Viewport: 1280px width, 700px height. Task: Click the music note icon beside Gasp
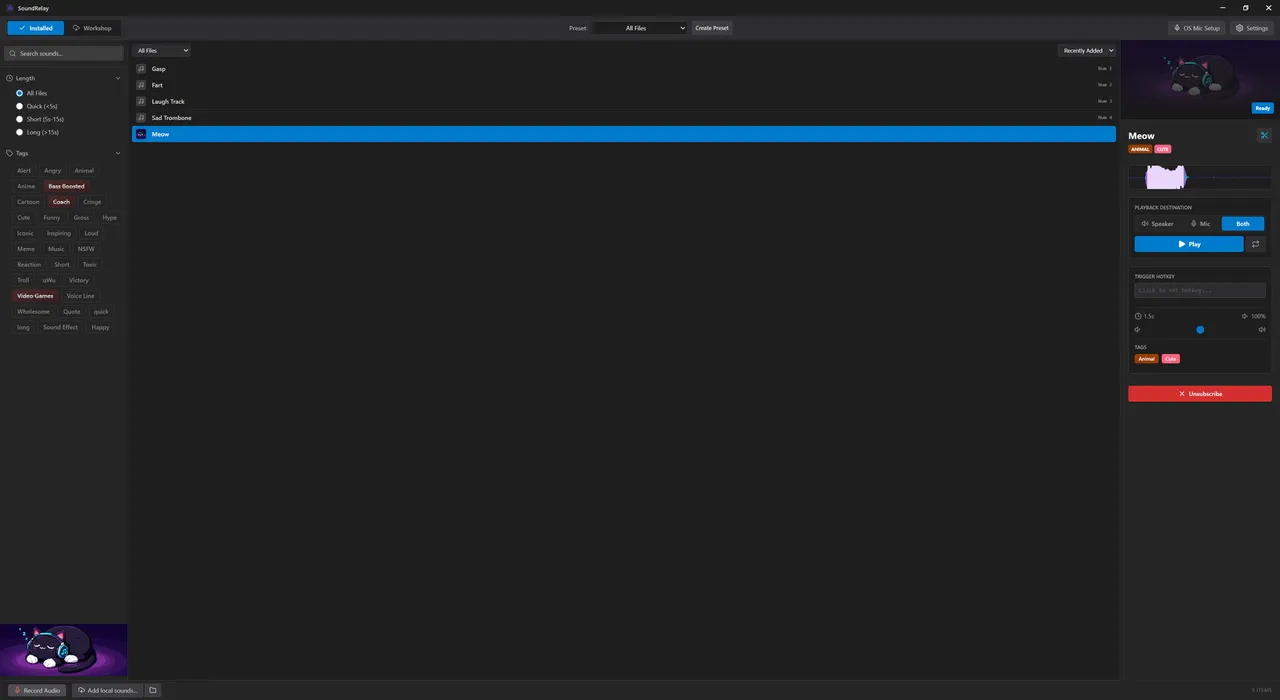click(141, 69)
